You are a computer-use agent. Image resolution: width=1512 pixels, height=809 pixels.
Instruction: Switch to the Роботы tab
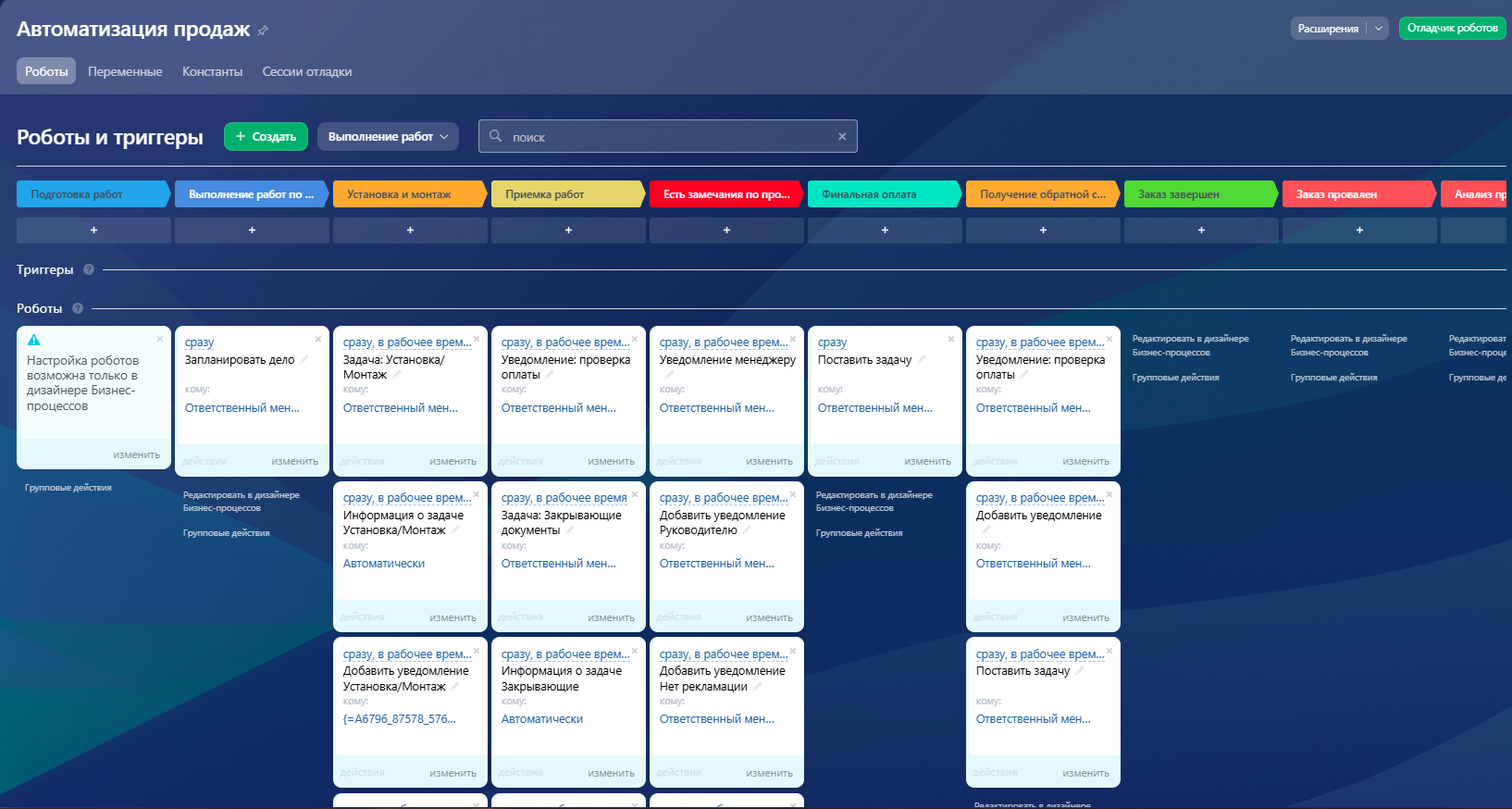pos(46,71)
